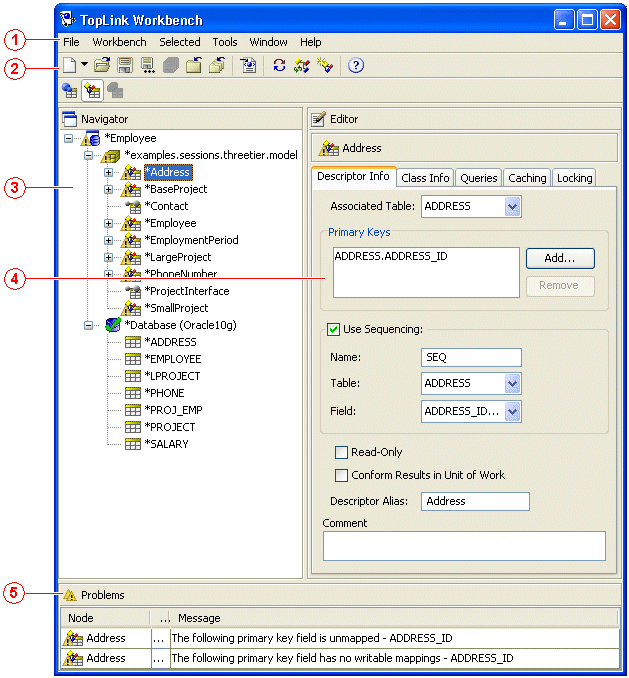The width and height of the screenshot is (629, 678).
Task: Open the sequencing Table dropdown
Action: tap(513, 384)
